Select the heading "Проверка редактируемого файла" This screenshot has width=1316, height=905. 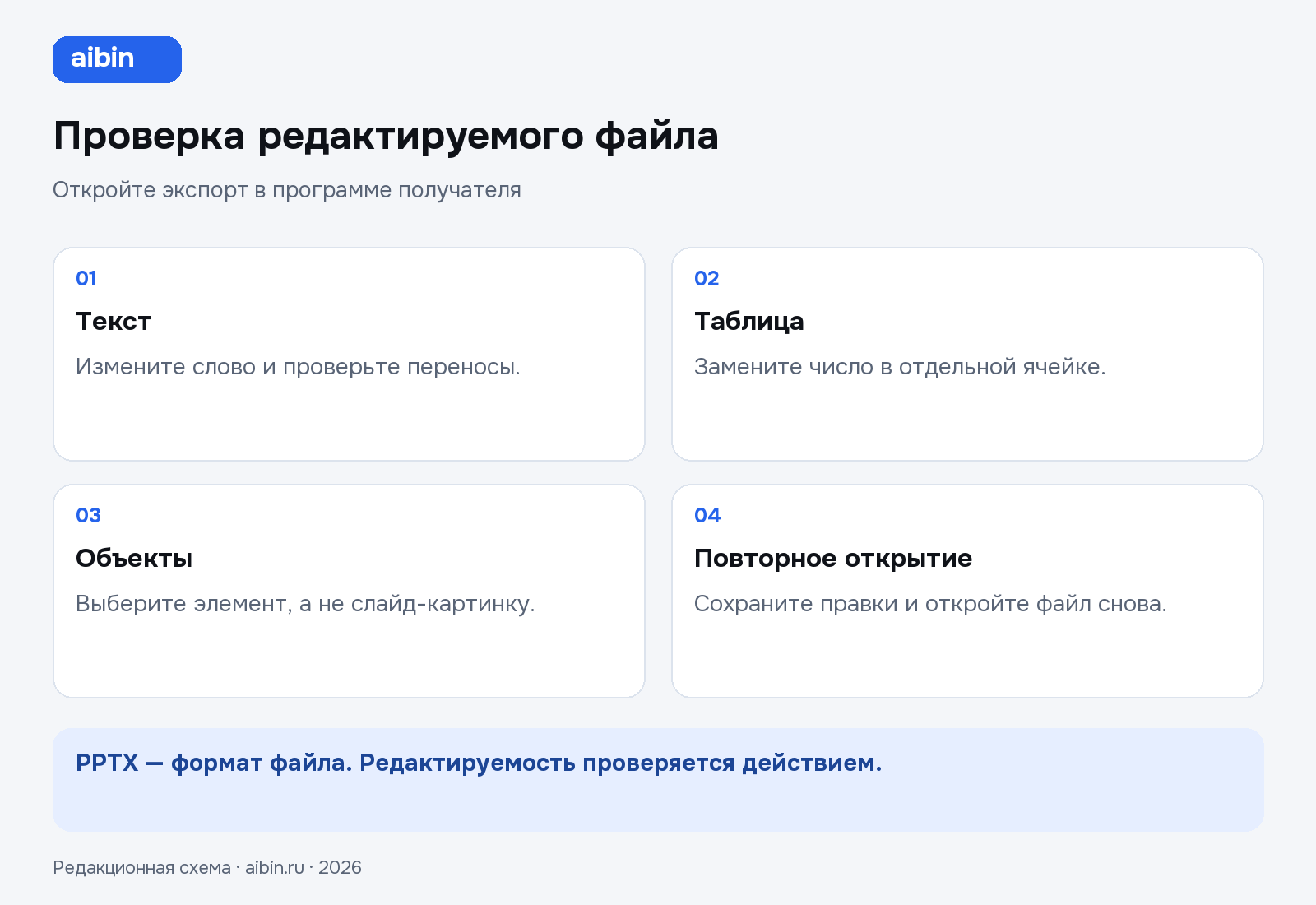[x=386, y=137]
